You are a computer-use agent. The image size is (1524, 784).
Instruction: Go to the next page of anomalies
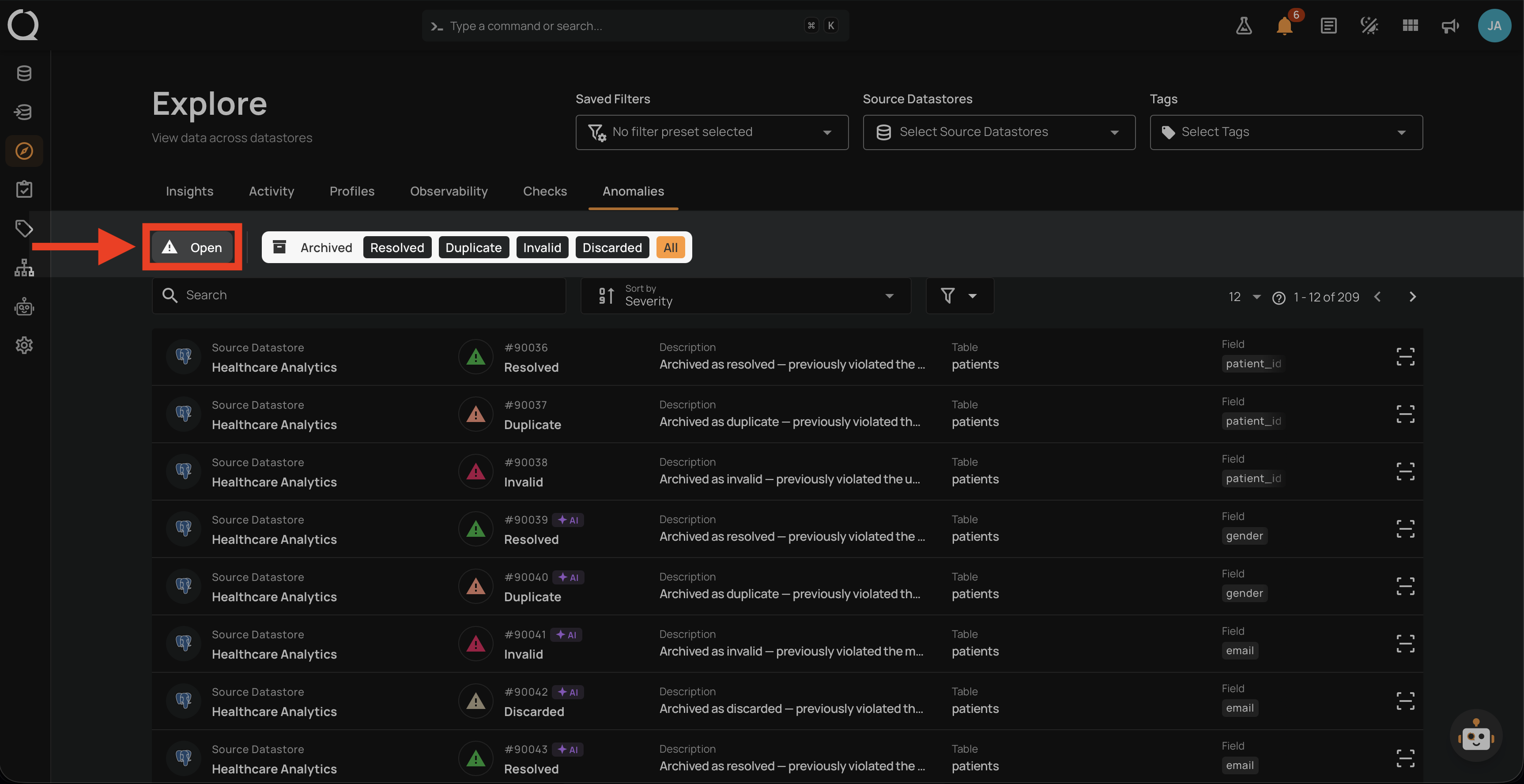1412,297
